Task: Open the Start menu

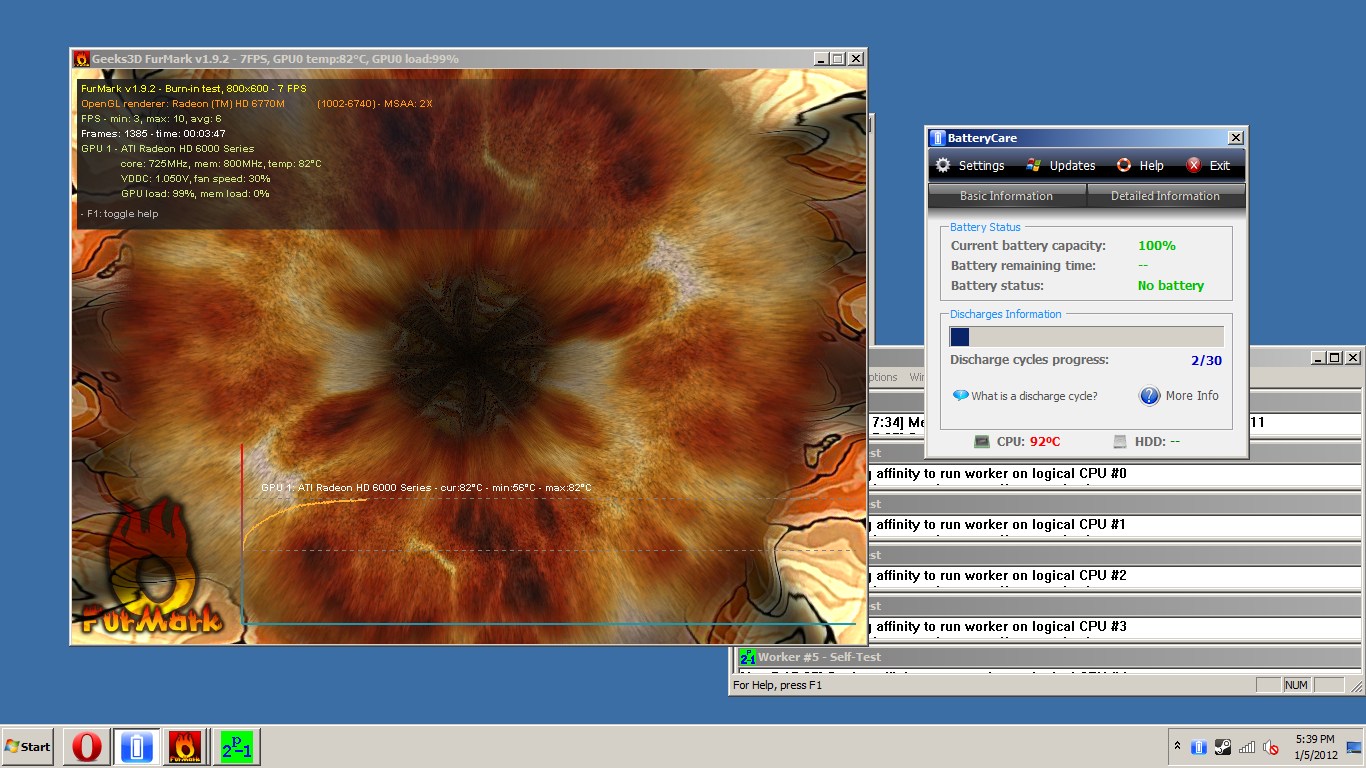Action: click(28, 747)
